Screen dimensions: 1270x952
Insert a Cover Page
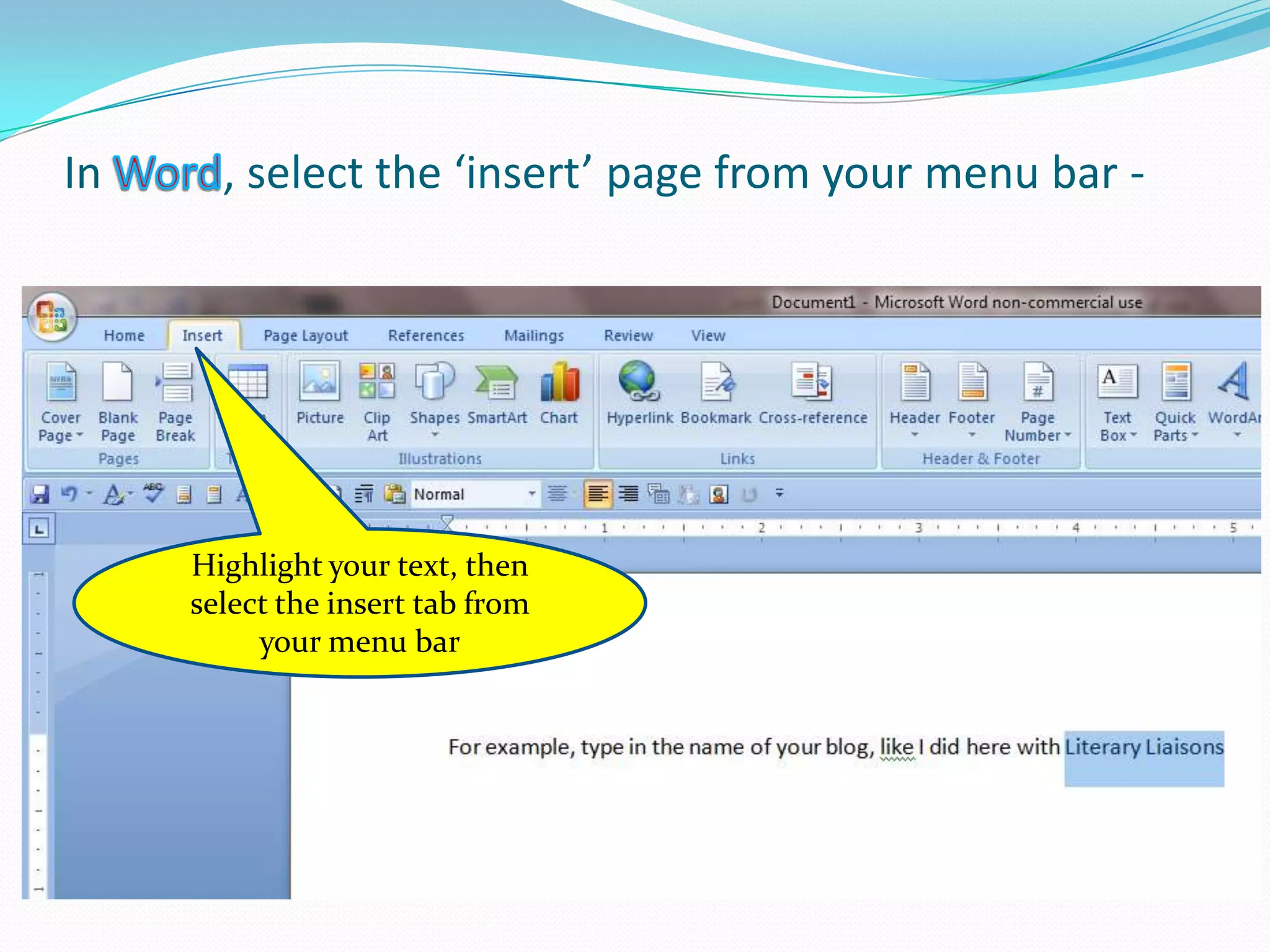[61, 402]
